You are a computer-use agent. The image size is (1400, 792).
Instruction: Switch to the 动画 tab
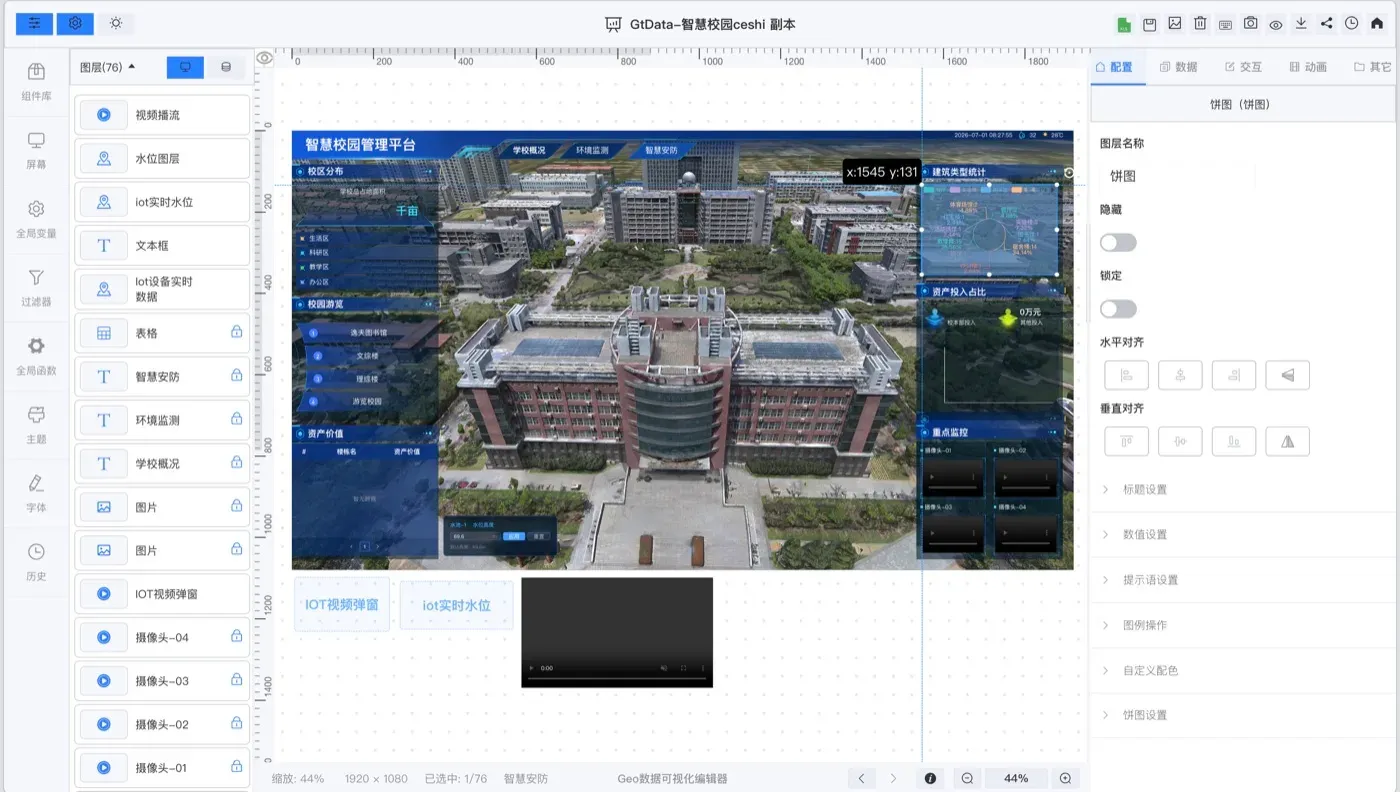tap(1308, 67)
